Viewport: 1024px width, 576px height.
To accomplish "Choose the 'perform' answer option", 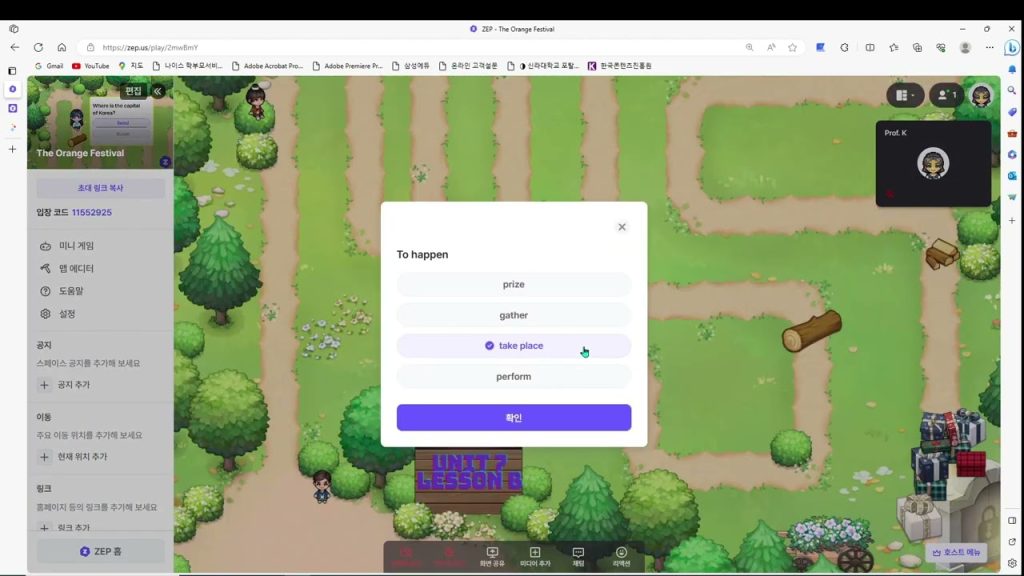I will click(513, 377).
